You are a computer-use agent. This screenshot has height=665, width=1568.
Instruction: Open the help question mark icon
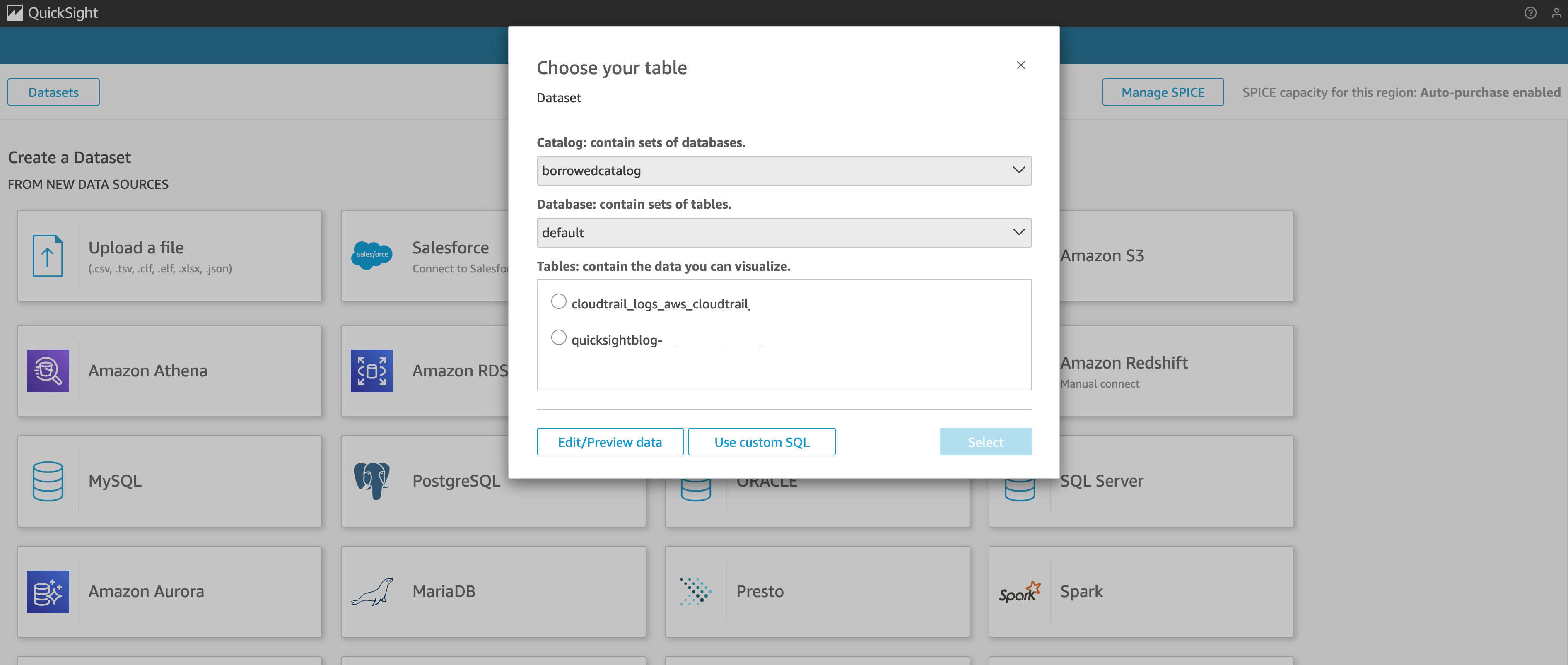1530,13
